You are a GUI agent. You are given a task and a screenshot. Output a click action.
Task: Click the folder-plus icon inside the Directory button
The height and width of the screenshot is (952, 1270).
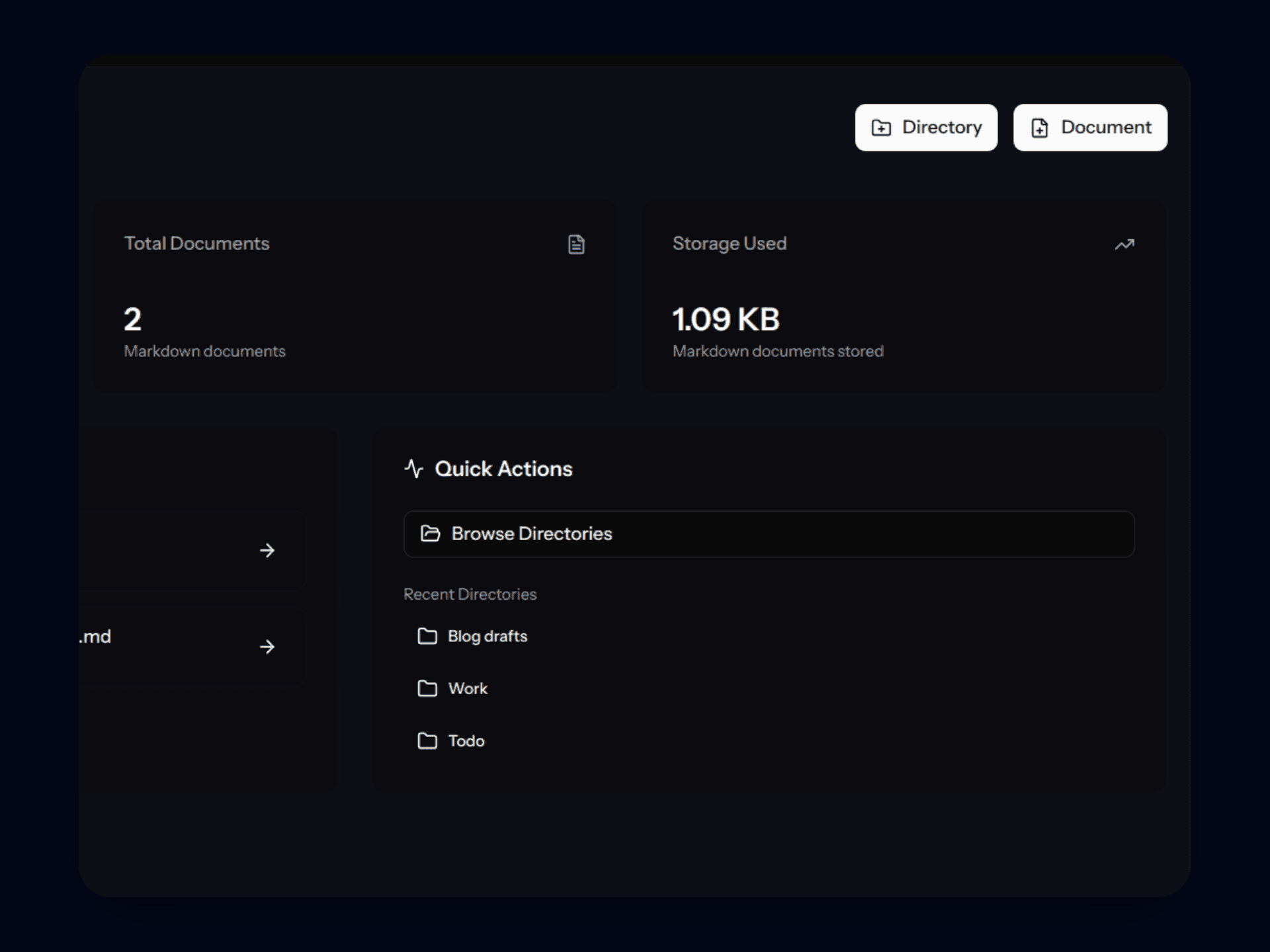pos(882,127)
